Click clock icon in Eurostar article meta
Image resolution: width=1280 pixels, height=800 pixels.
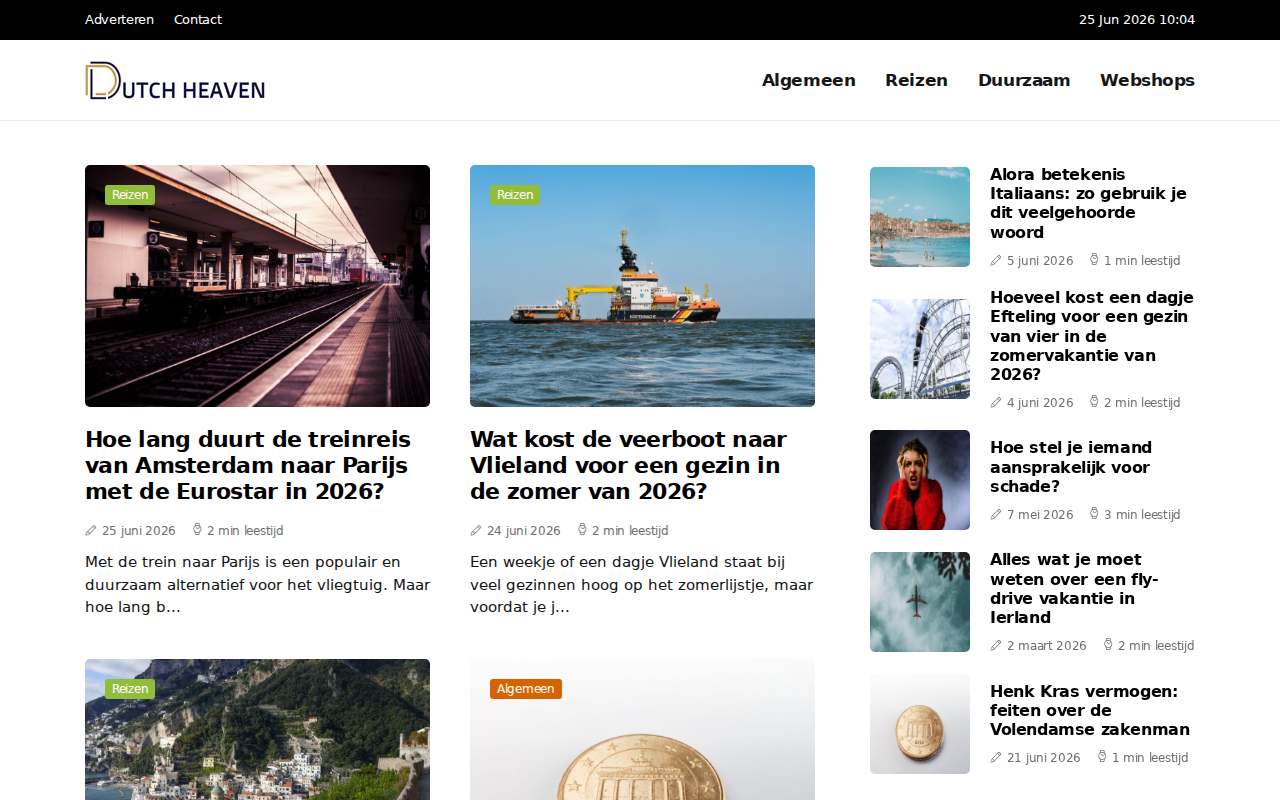[197, 530]
